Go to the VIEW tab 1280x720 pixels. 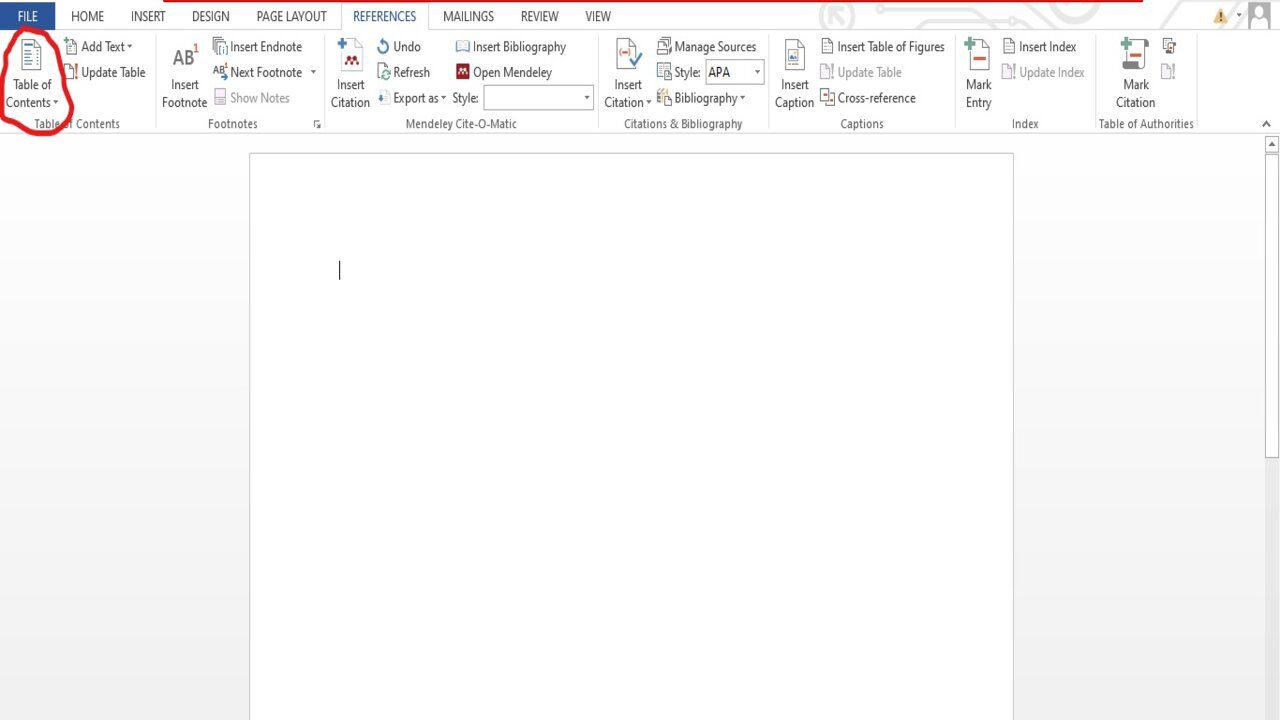[598, 16]
